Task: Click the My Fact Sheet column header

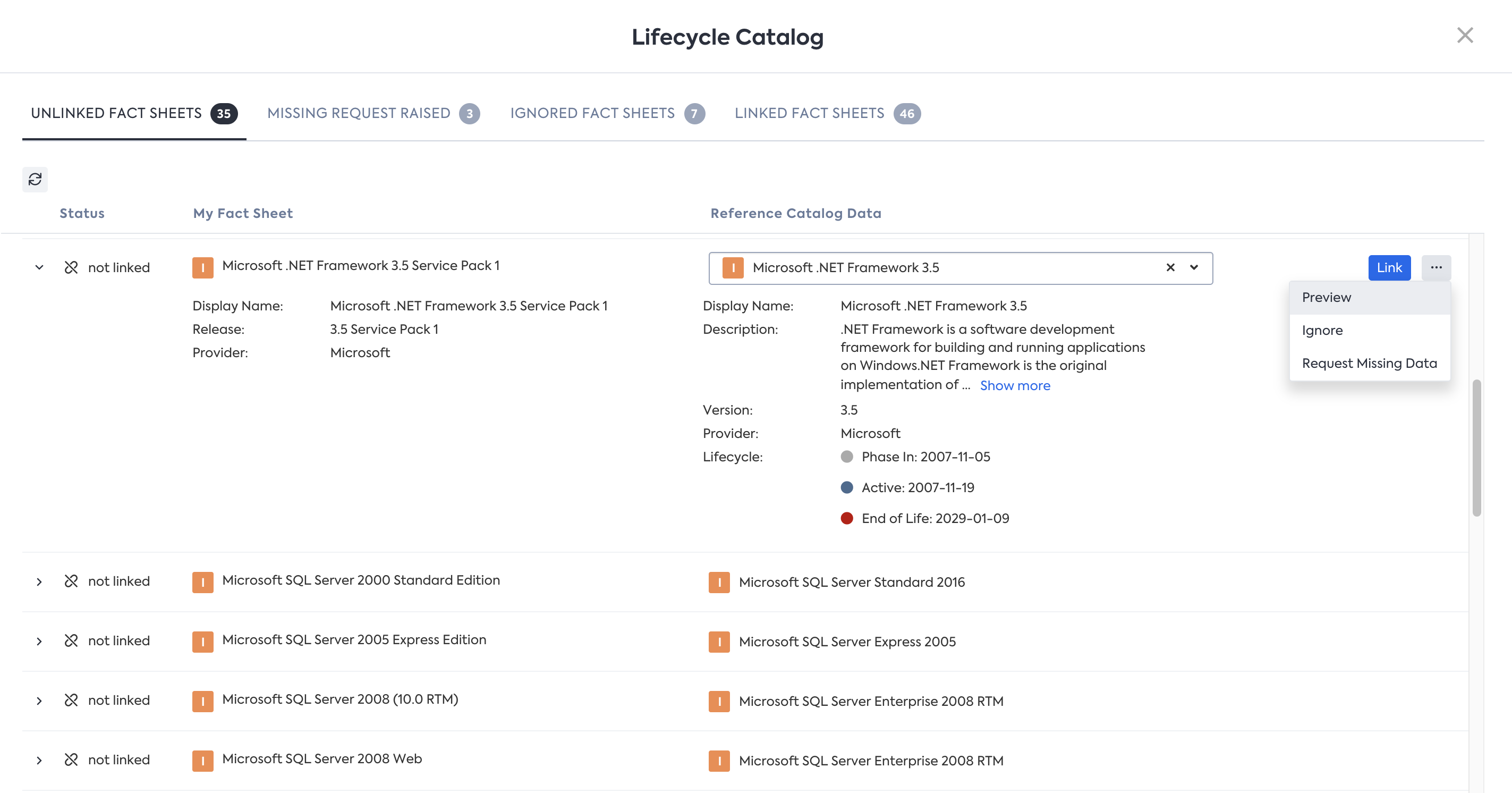Action: coord(243,213)
